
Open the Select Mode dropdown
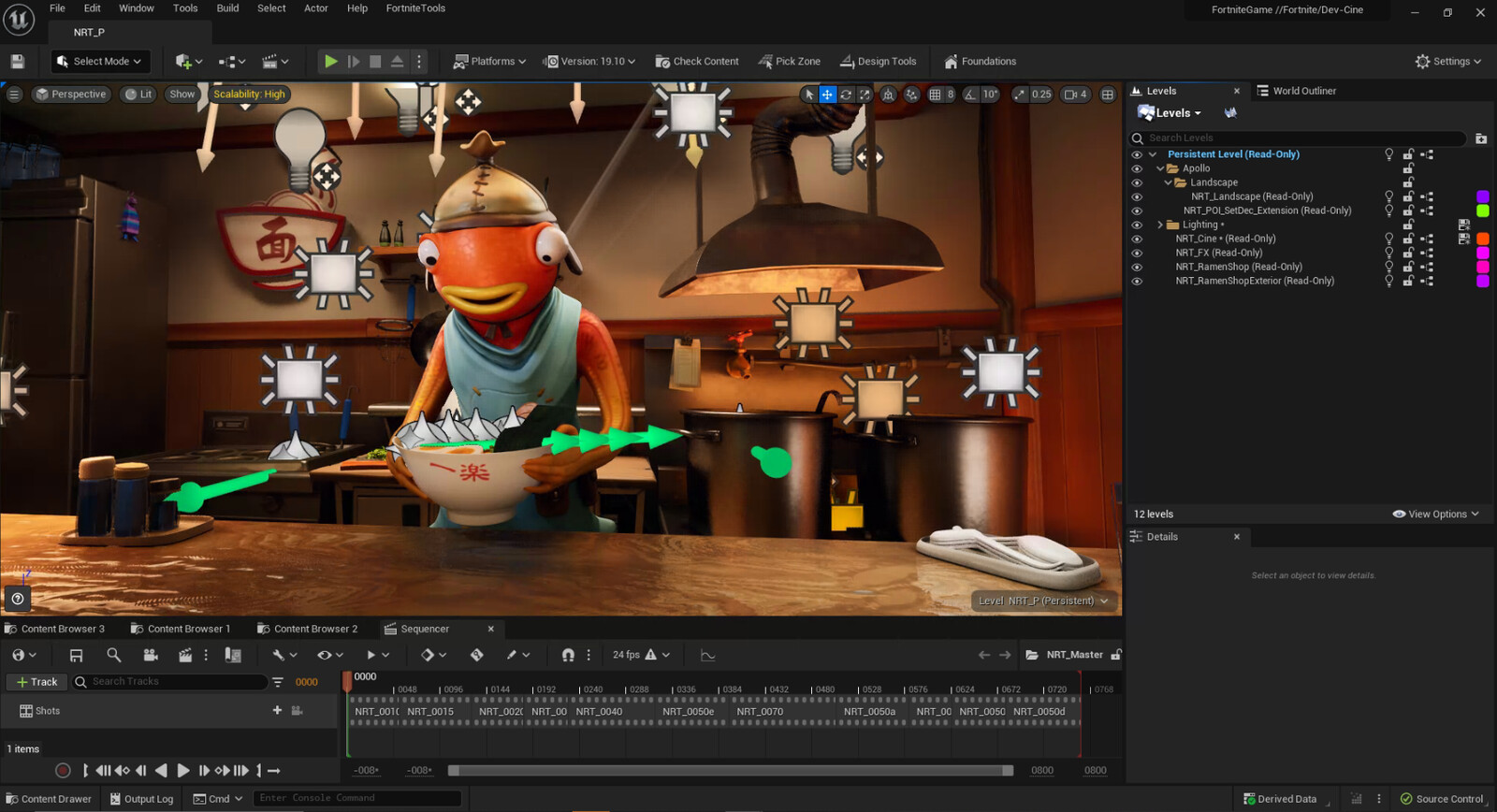100,62
